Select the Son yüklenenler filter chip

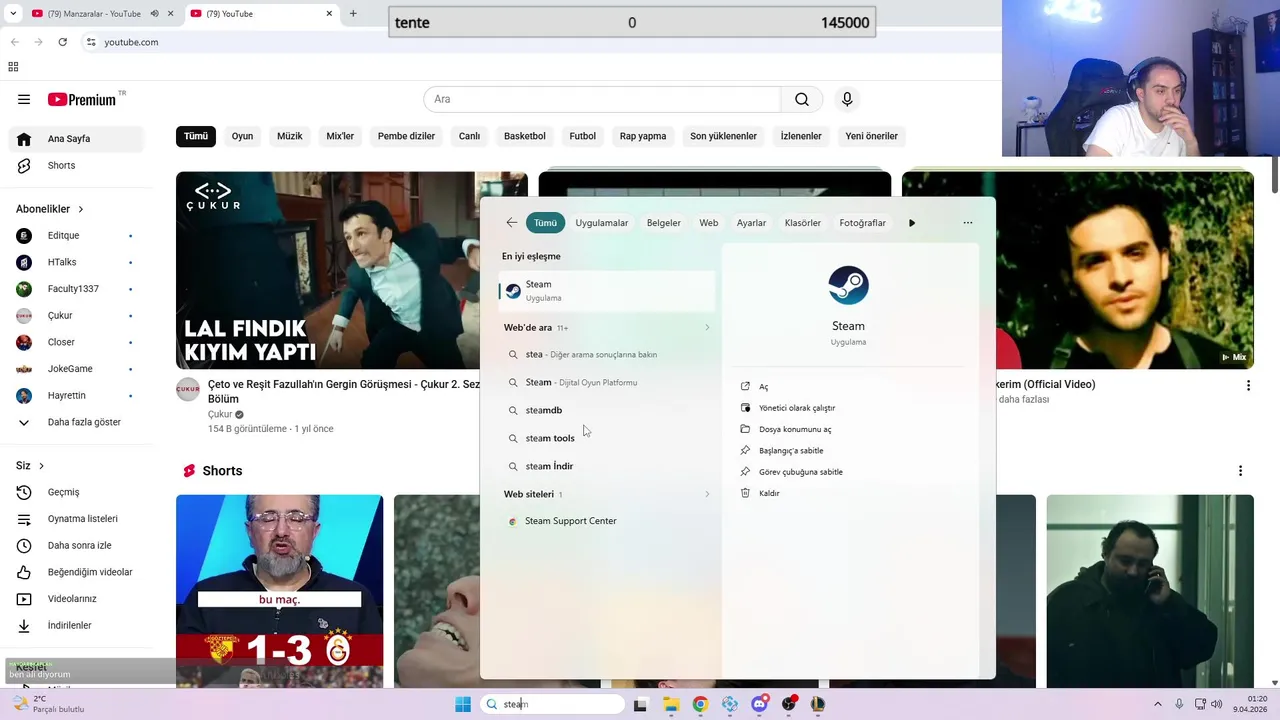pyautogui.click(x=723, y=136)
